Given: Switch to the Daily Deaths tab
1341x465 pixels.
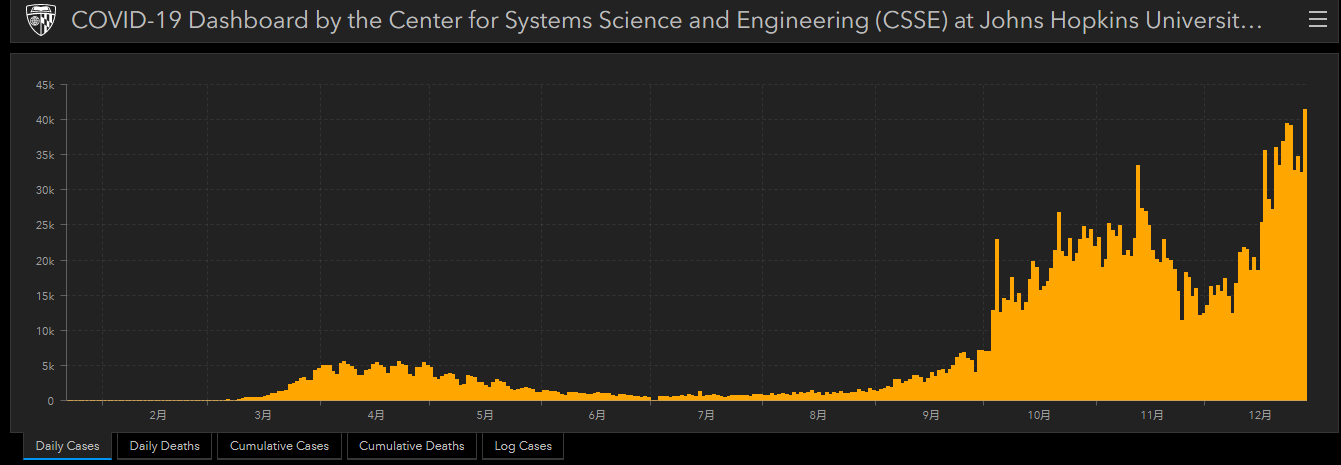Looking at the screenshot, I should tap(164, 446).
